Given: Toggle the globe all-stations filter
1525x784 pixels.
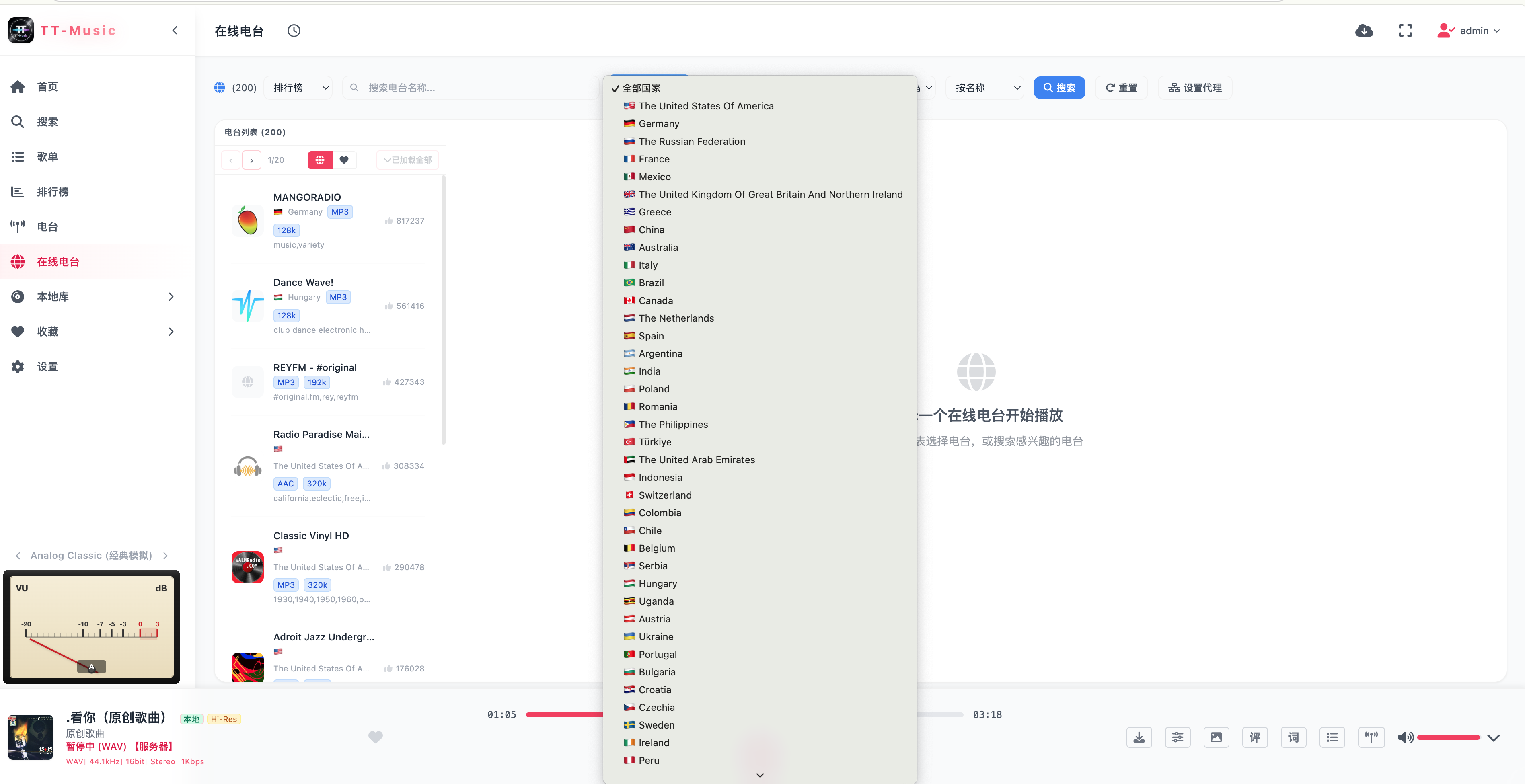Looking at the screenshot, I should pyautogui.click(x=320, y=160).
